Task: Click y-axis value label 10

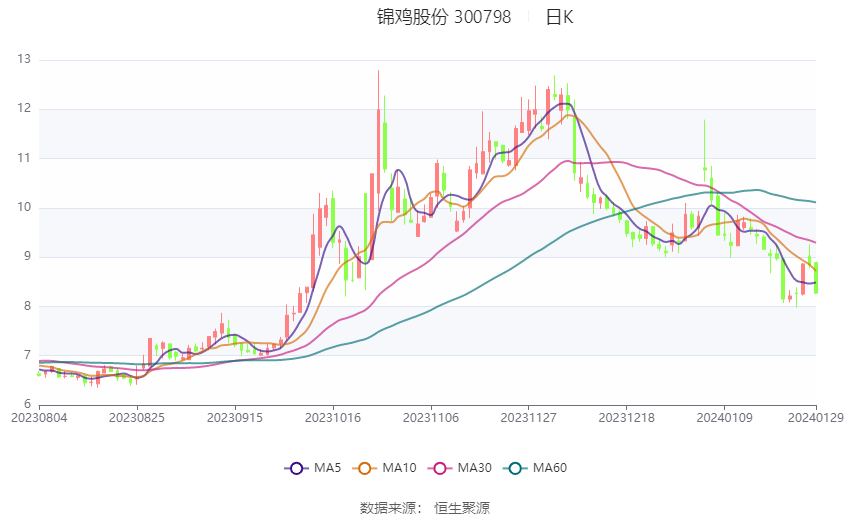Action: (24, 207)
